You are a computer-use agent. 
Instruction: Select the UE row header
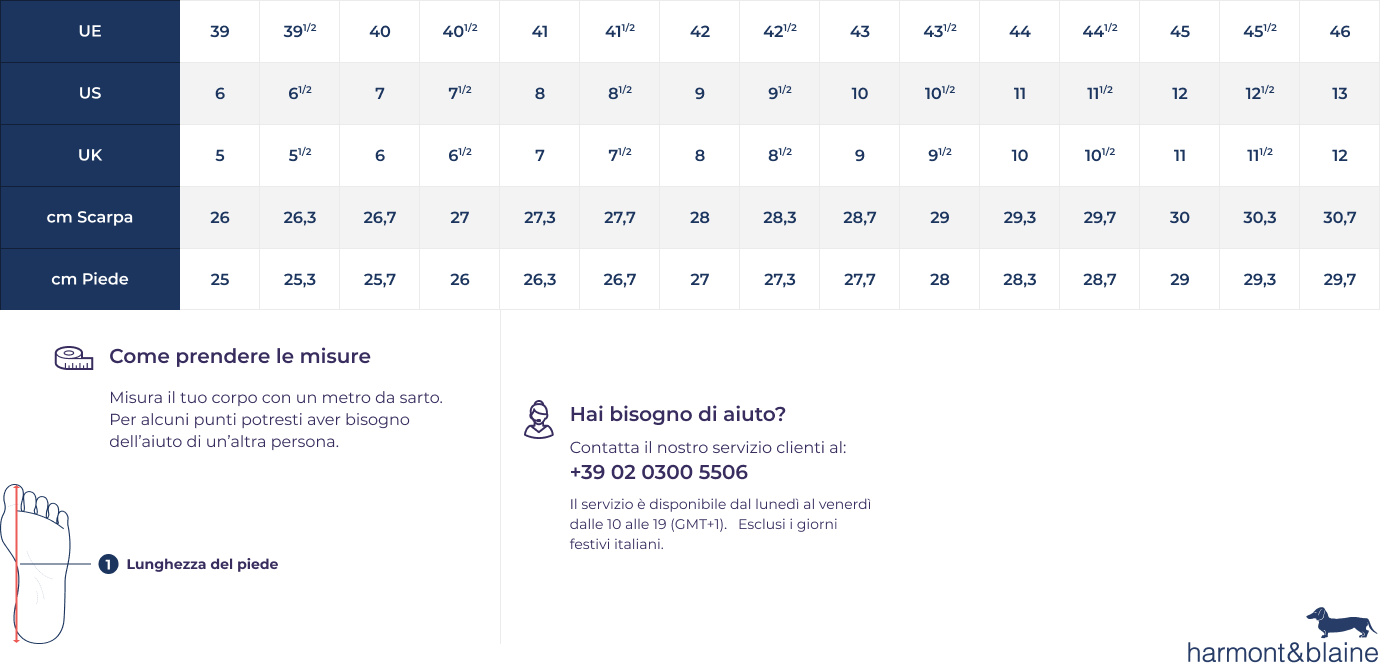tap(90, 31)
